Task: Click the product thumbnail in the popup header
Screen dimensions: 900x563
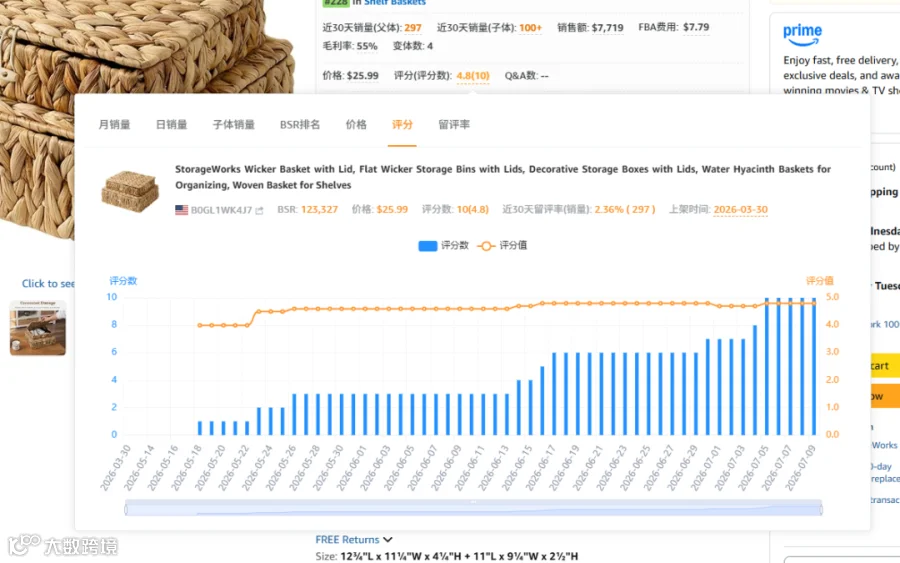Action: point(130,191)
